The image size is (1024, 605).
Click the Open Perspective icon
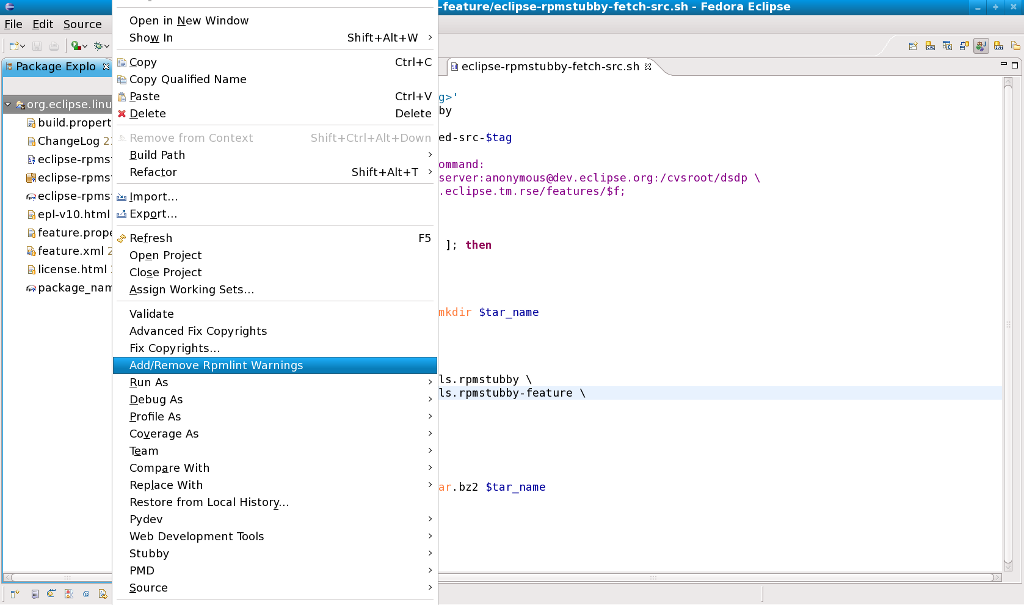[x=913, y=46]
